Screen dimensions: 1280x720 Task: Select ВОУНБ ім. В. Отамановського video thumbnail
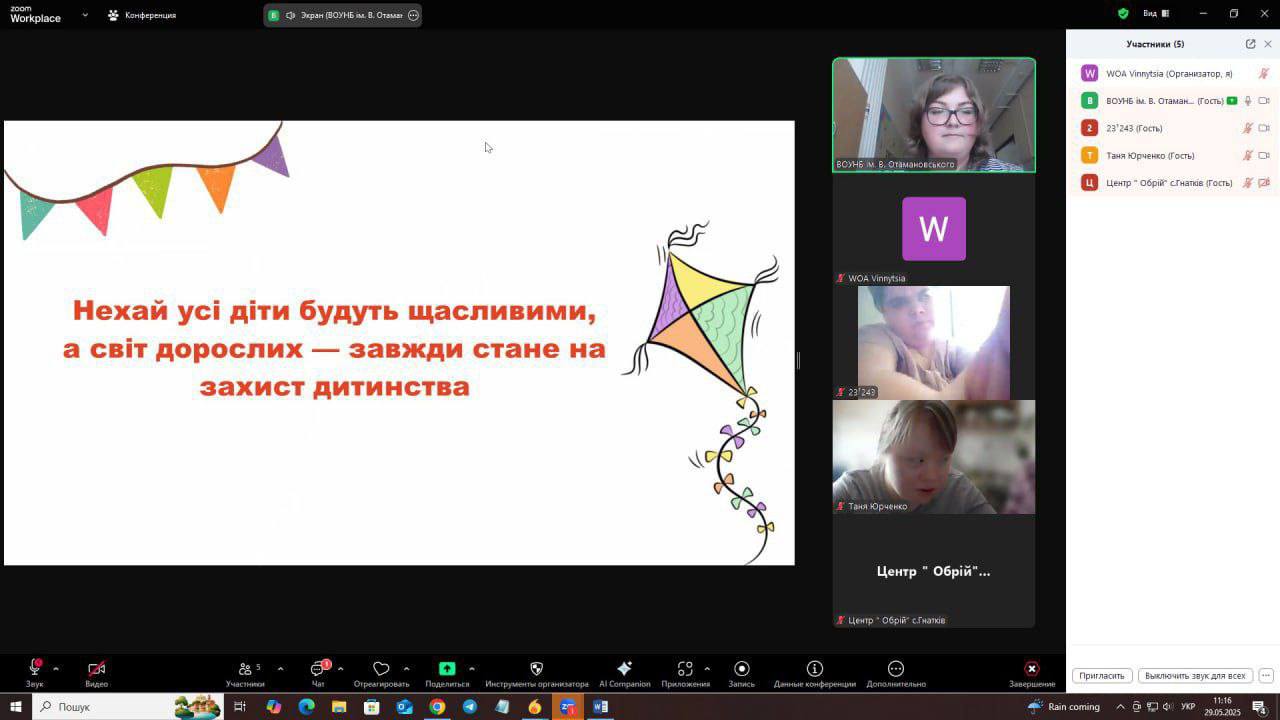(934, 115)
